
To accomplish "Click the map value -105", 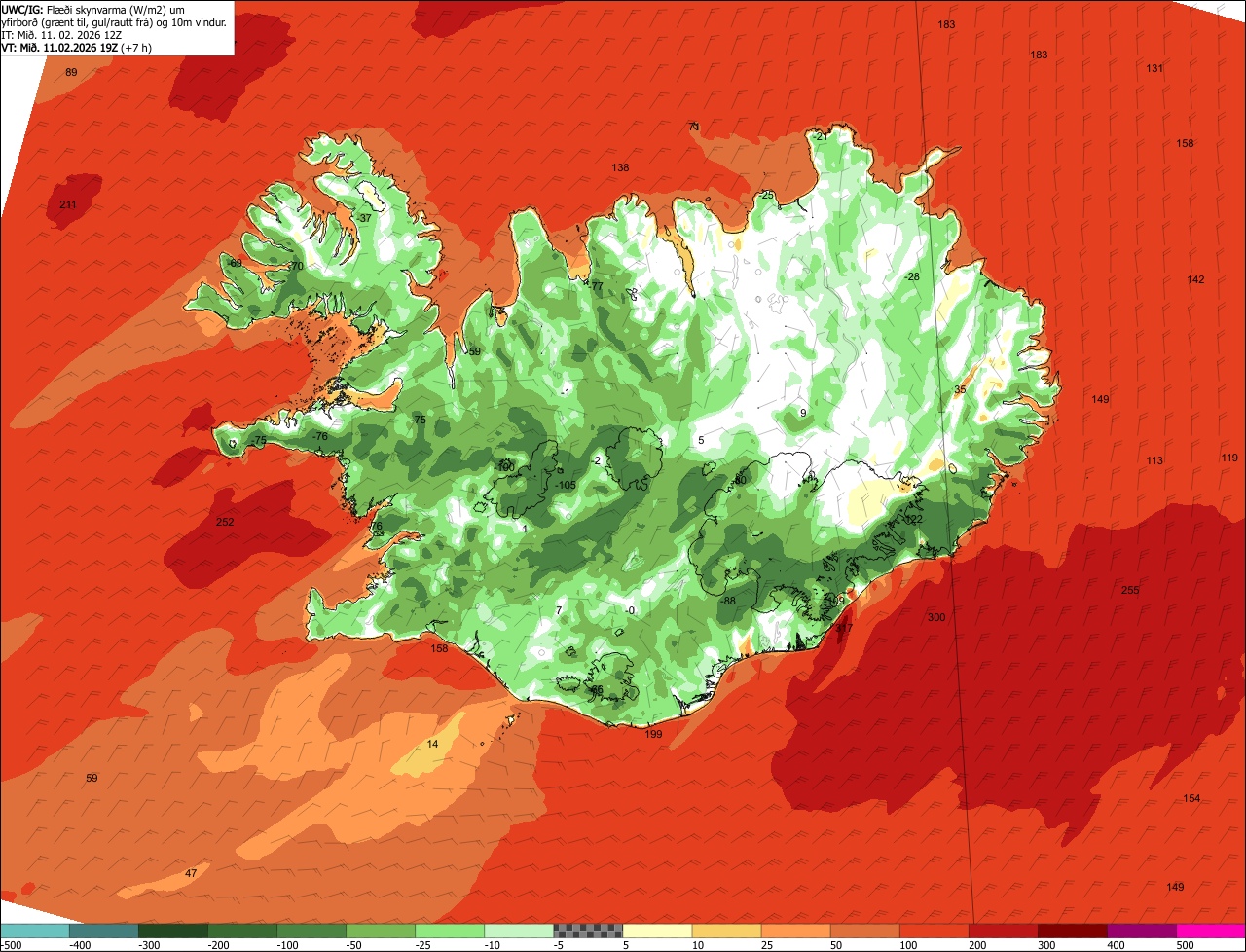I will tap(567, 486).
